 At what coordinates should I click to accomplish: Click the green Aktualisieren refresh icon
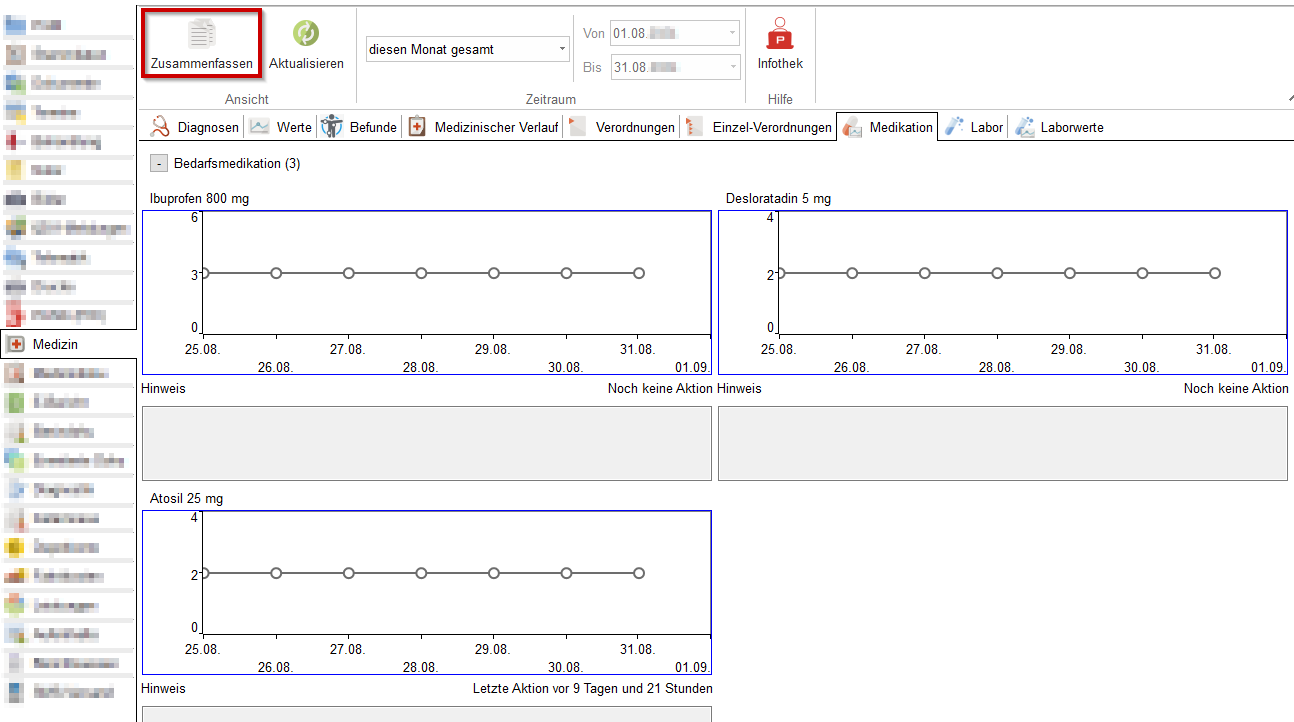[306, 34]
